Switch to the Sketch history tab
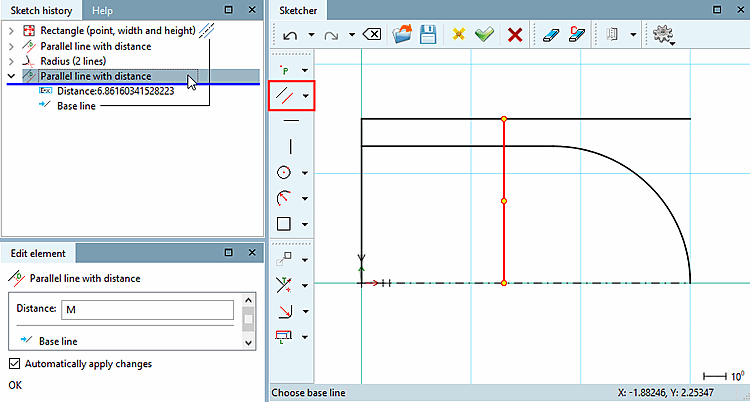Screen dimensions: 750x402 [x=41, y=10]
